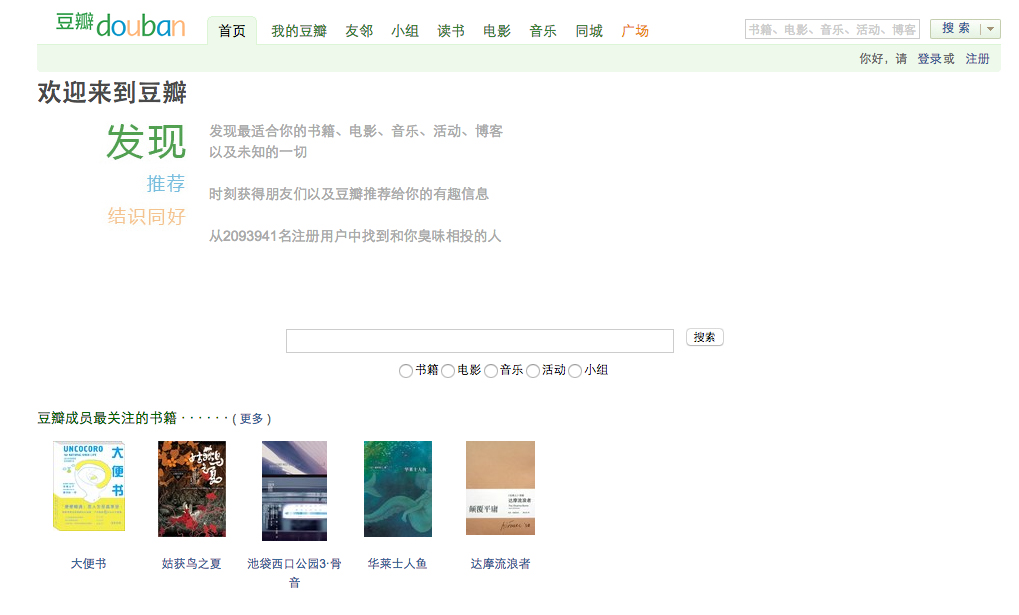Open 更多 most-followed books link
Viewport: 1019px width, 615px height.
click(252, 419)
